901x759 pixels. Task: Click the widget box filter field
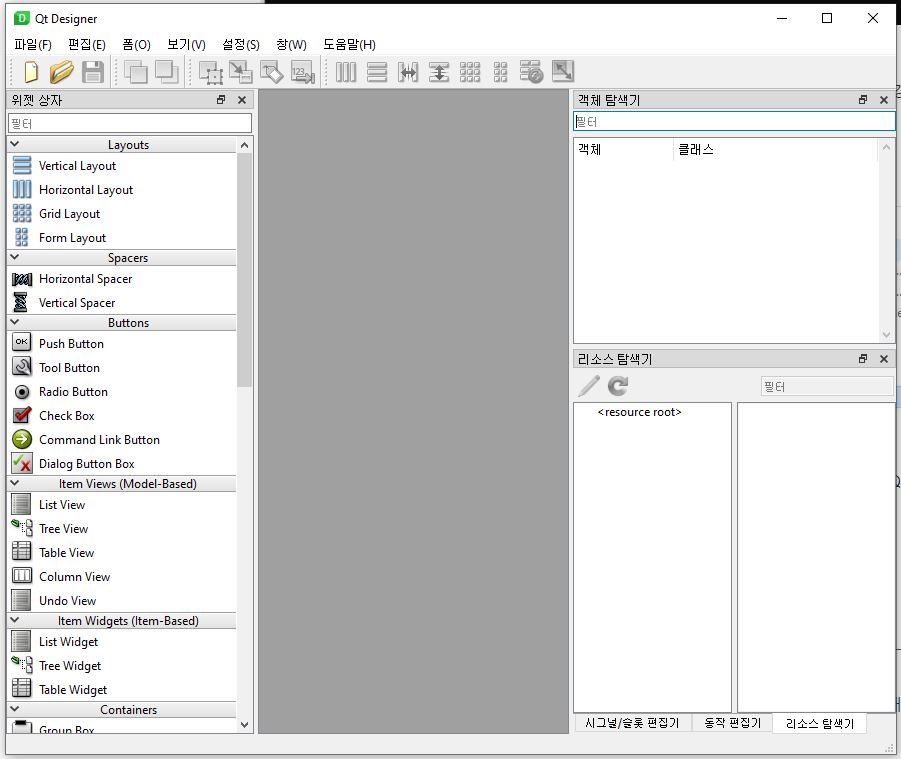pos(130,123)
